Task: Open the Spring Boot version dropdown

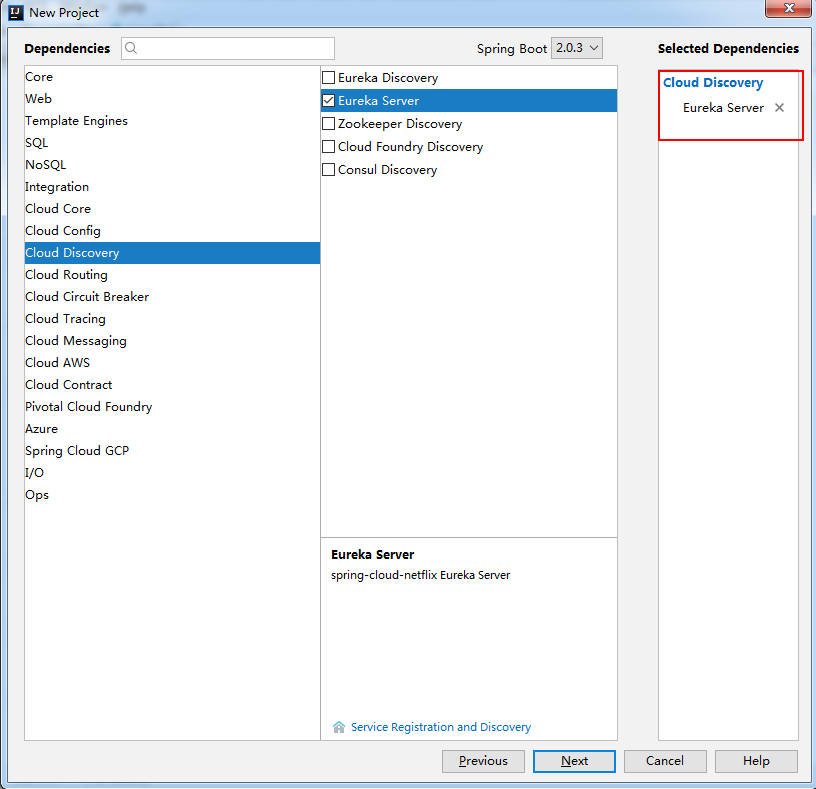Action: (577, 48)
